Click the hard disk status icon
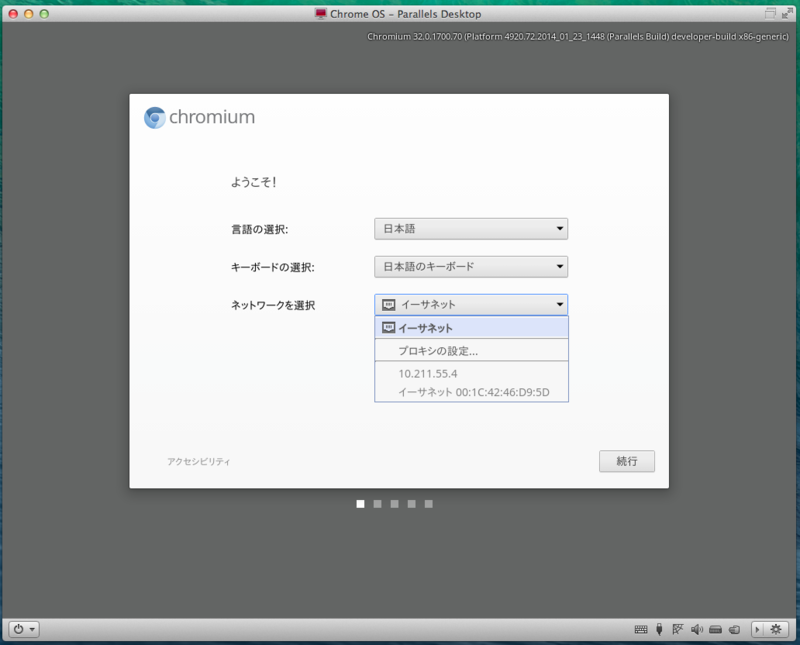Screen dimensions: 800x645 pos(715,629)
